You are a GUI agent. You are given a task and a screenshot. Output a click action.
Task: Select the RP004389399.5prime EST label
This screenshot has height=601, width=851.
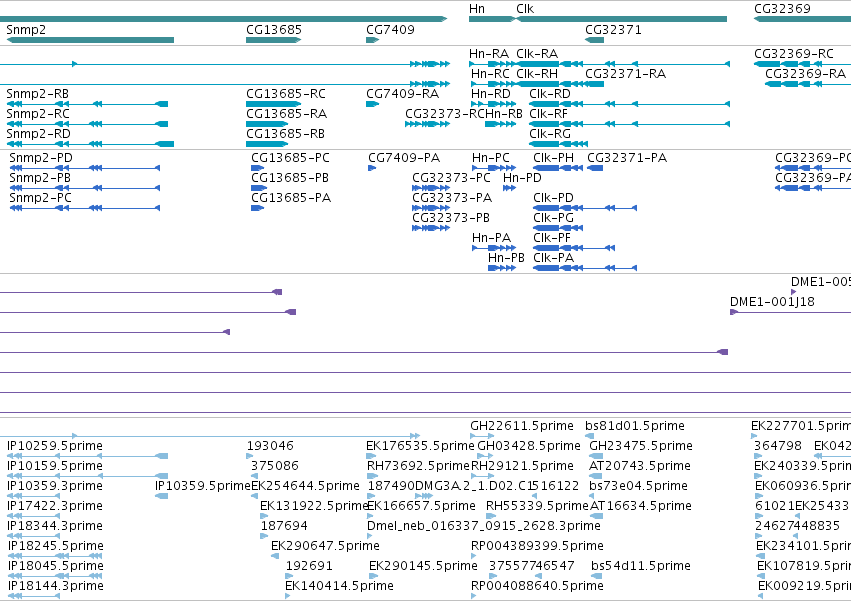tap(537, 547)
